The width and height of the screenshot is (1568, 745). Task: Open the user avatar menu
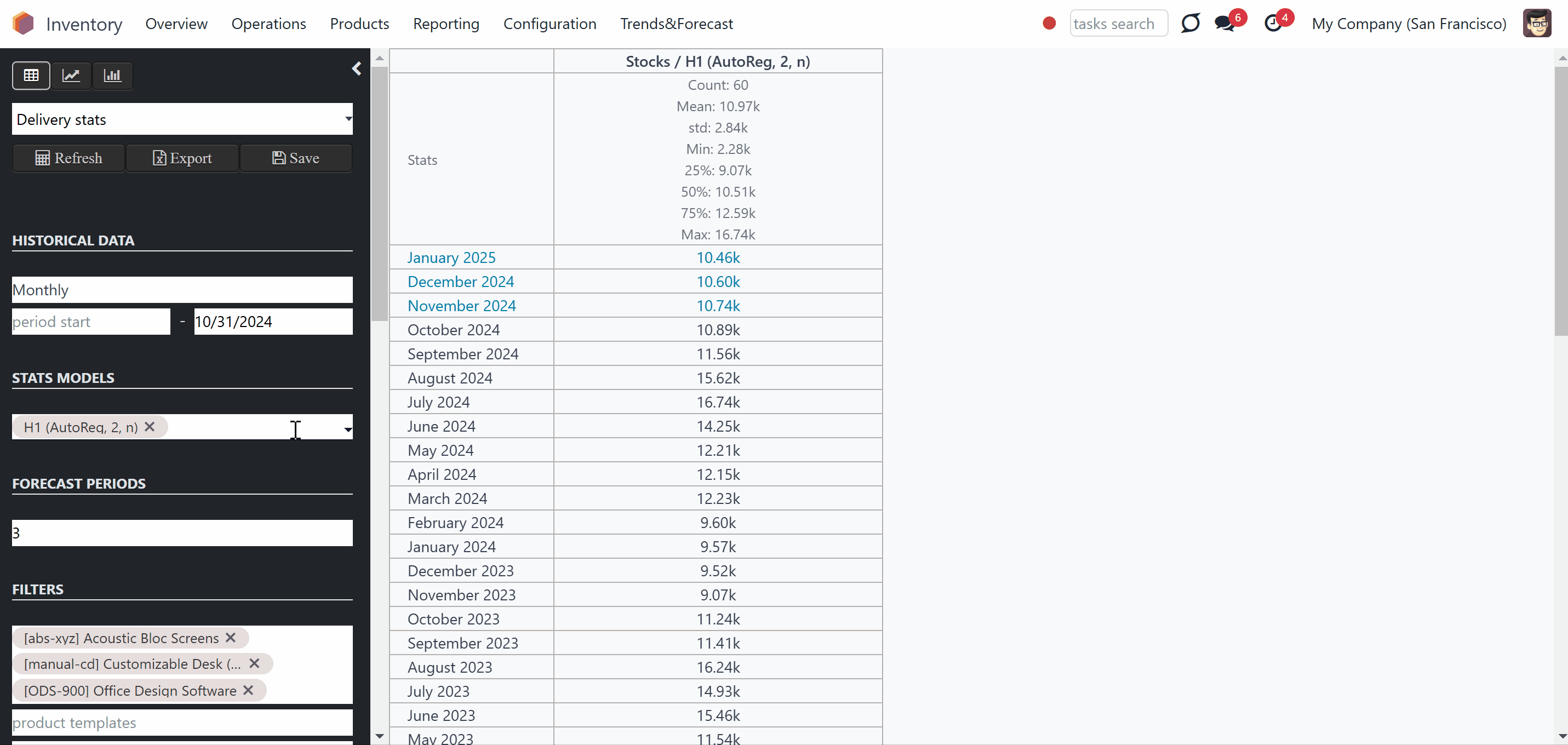click(x=1536, y=23)
